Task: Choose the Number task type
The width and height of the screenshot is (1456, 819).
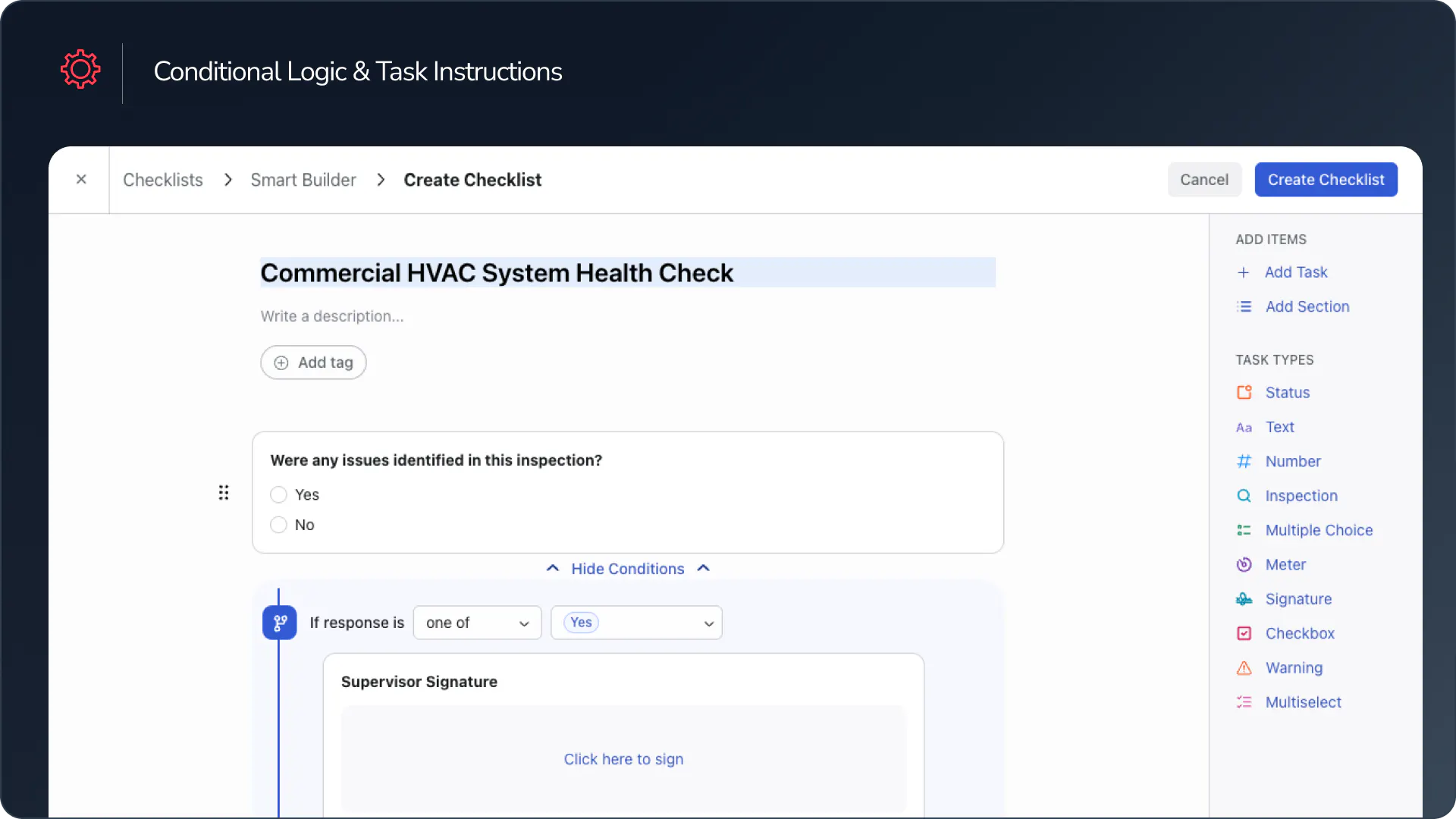Action: [1292, 461]
